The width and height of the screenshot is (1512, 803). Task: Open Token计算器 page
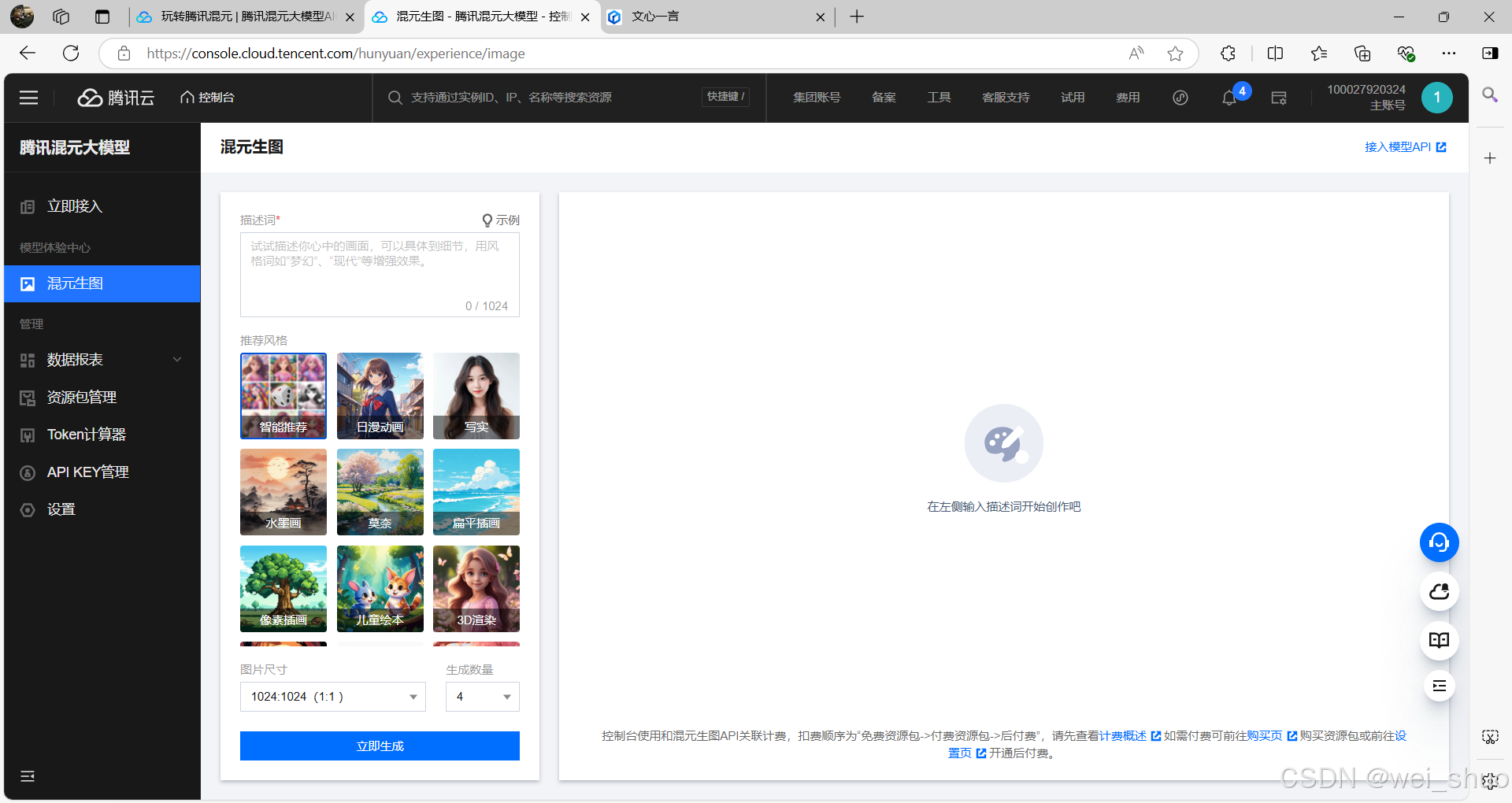[102, 435]
